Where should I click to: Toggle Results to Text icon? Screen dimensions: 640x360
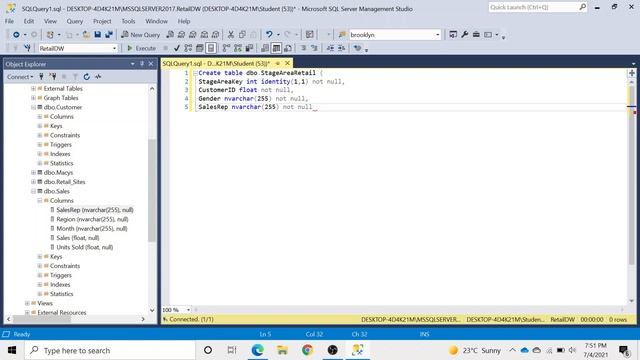[x=265, y=48]
